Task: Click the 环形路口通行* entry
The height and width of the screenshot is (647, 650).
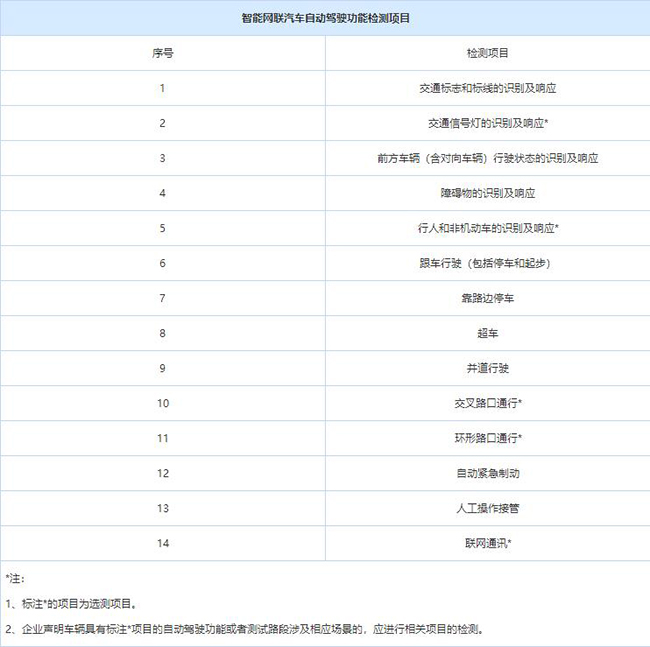Action: pyautogui.click(x=487, y=438)
